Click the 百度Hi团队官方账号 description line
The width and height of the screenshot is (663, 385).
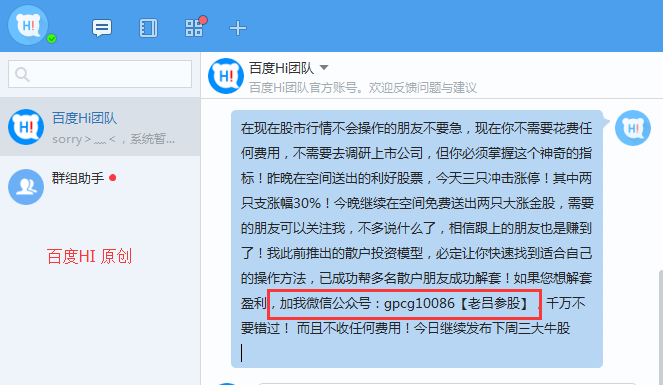pos(363,87)
